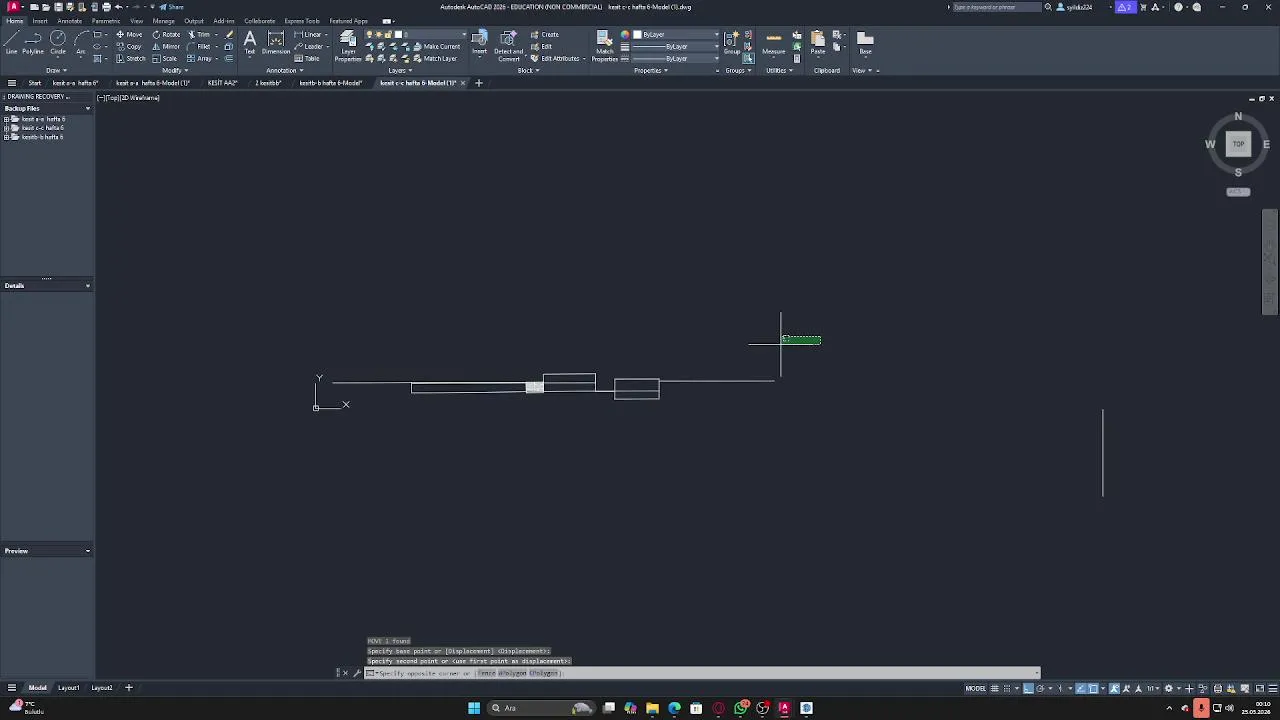Open the Annotate ribbon tab

(x=70, y=21)
